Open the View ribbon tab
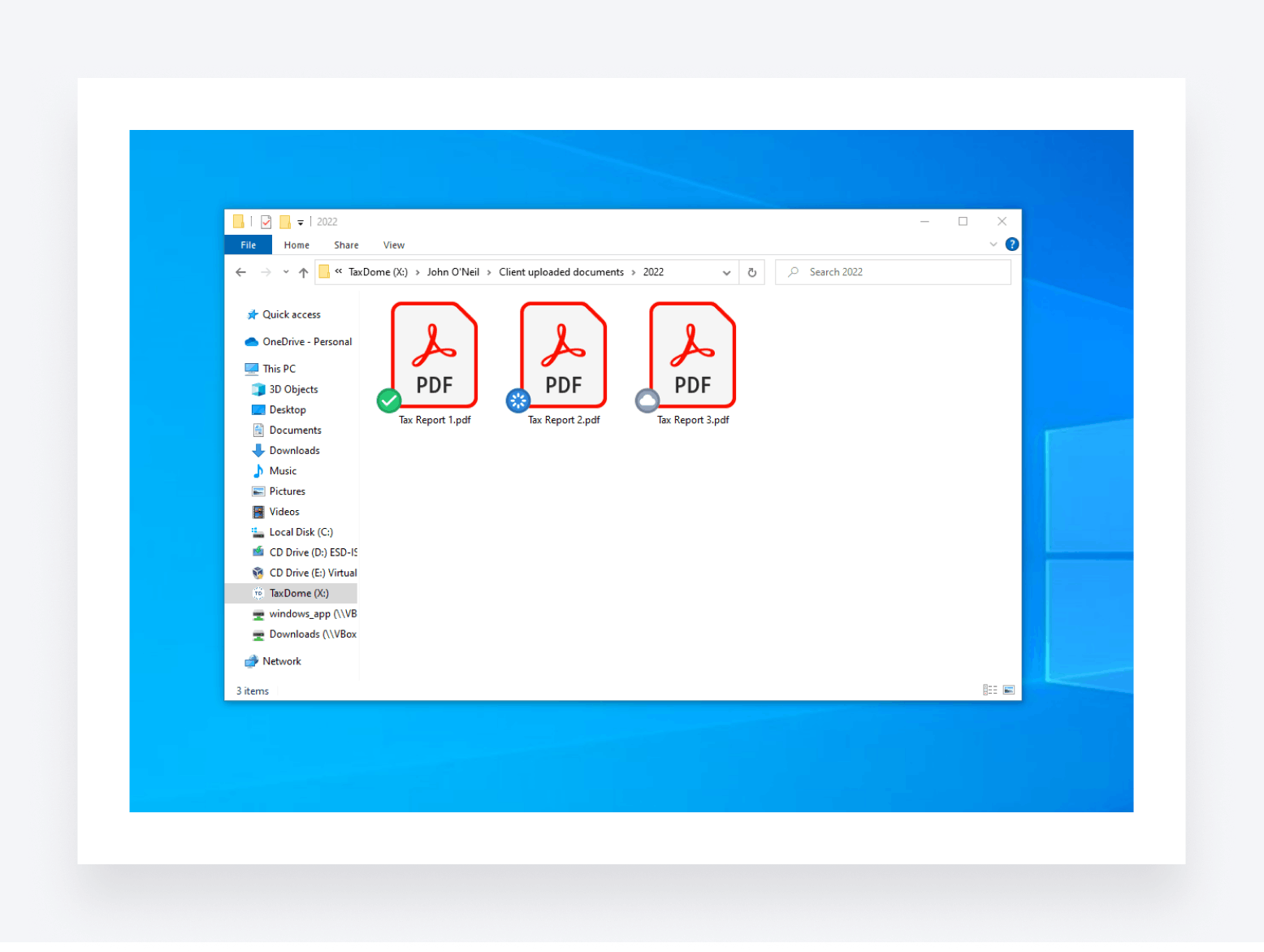The width and height of the screenshot is (1264, 952). pos(393,245)
